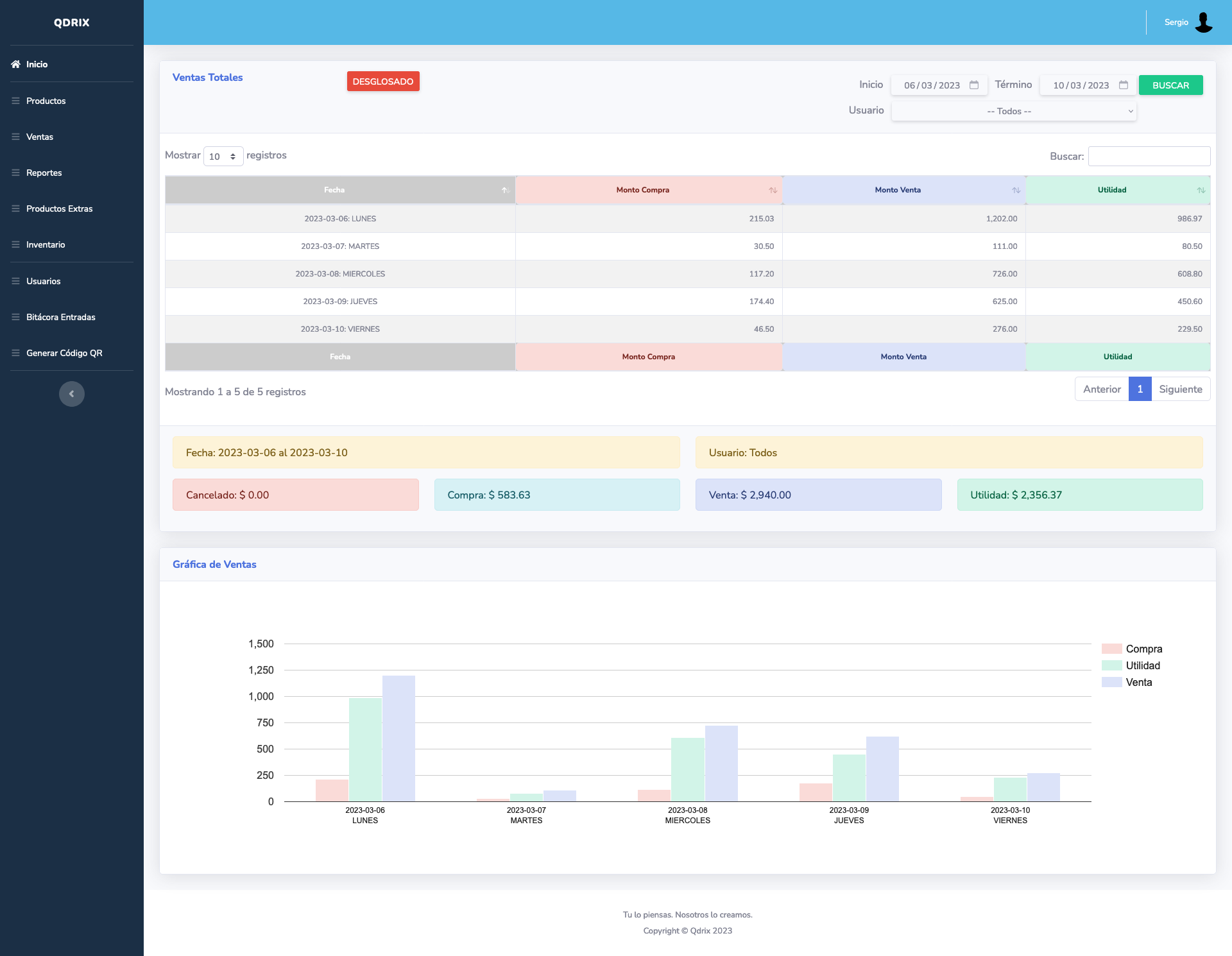The height and width of the screenshot is (956, 1232).
Task: Open Usuarios in the sidebar
Action: (x=72, y=281)
